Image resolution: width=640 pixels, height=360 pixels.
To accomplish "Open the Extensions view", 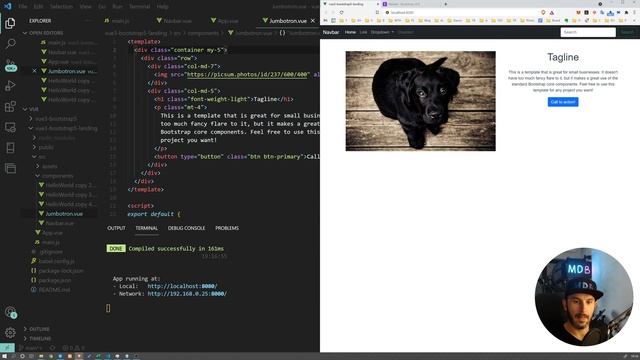I will point(10,107).
